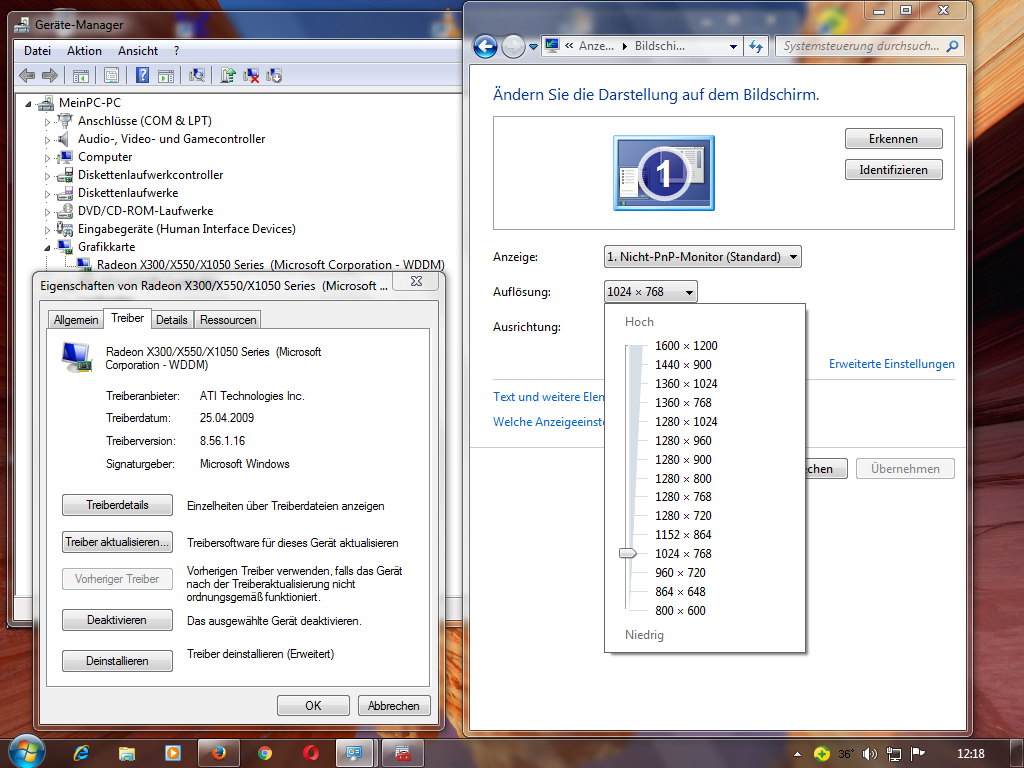The image size is (1024, 768).
Task: Open the Erweiterte Einstellungen link
Action: (x=891, y=364)
